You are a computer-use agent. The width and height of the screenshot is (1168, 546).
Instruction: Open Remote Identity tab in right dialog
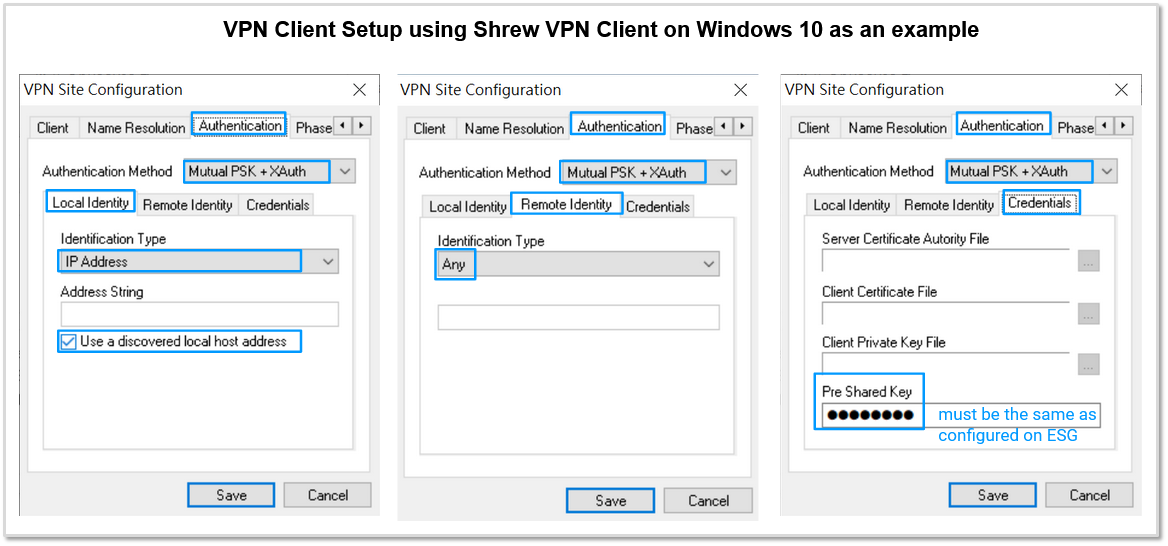coord(949,205)
